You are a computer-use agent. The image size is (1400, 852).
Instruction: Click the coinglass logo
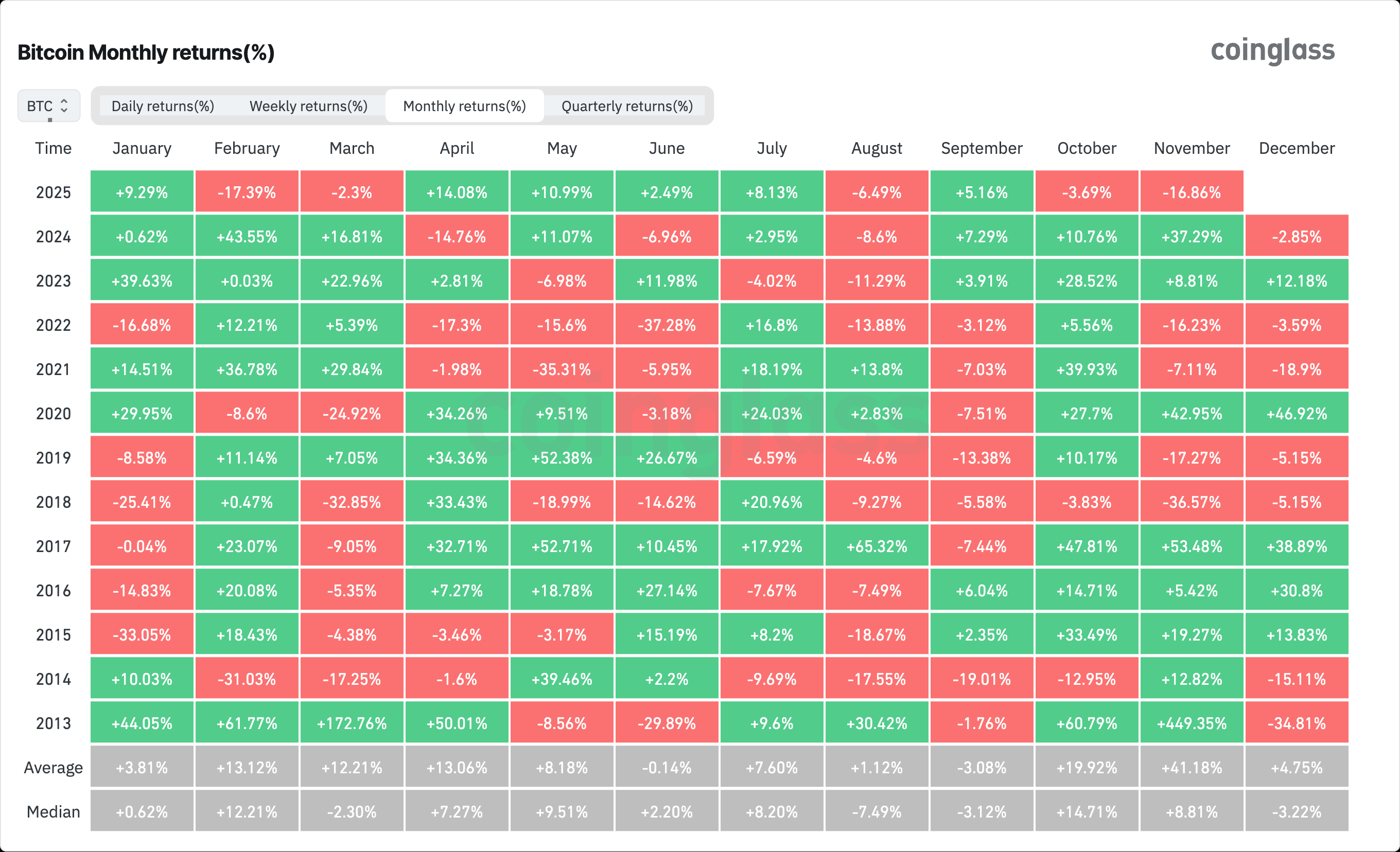[1273, 50]
